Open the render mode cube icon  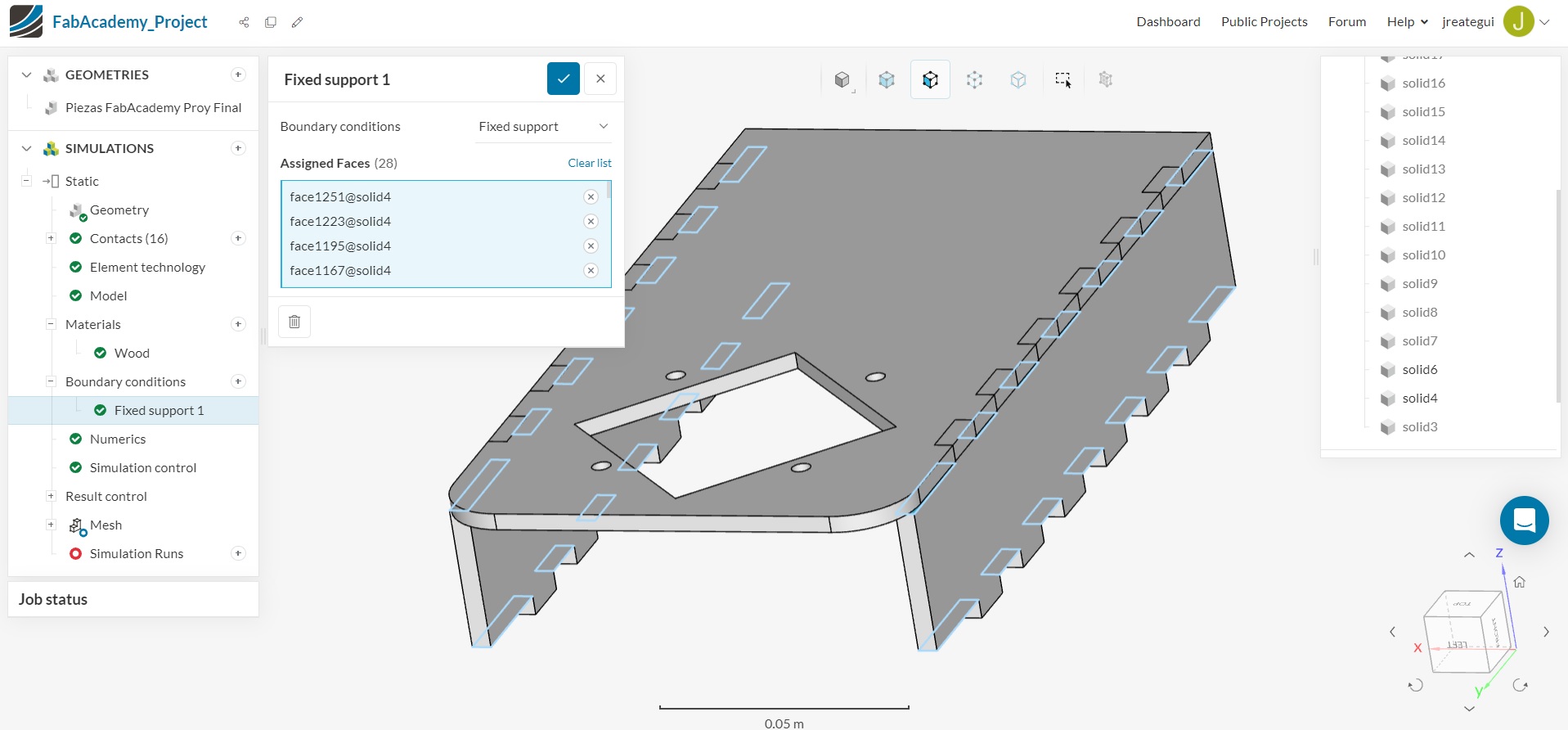pos(842,79)
